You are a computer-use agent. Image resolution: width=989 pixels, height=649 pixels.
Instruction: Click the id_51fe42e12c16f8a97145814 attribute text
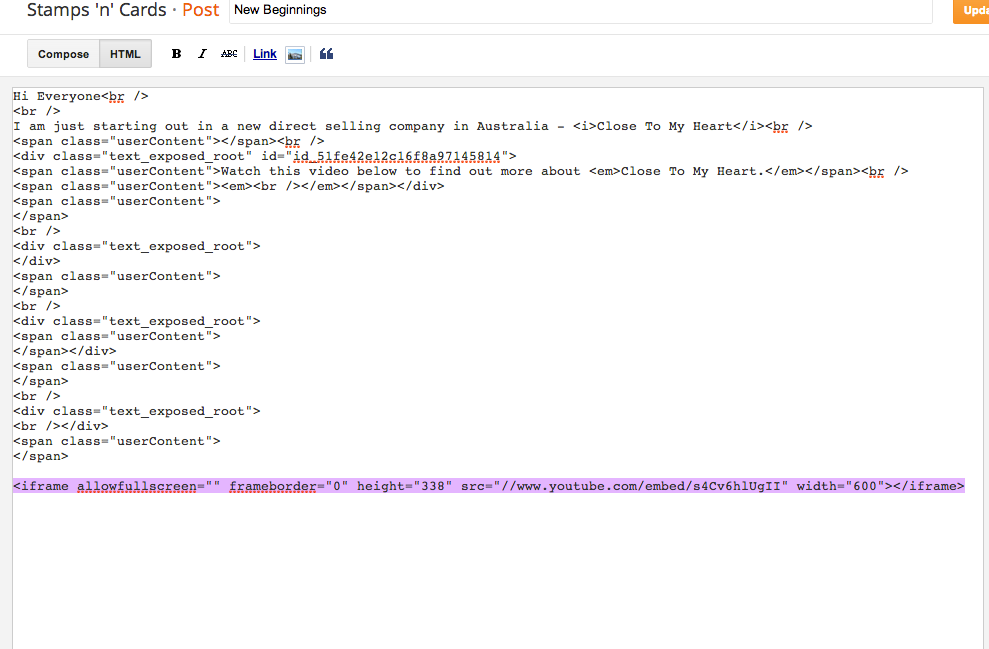[397, 156]
